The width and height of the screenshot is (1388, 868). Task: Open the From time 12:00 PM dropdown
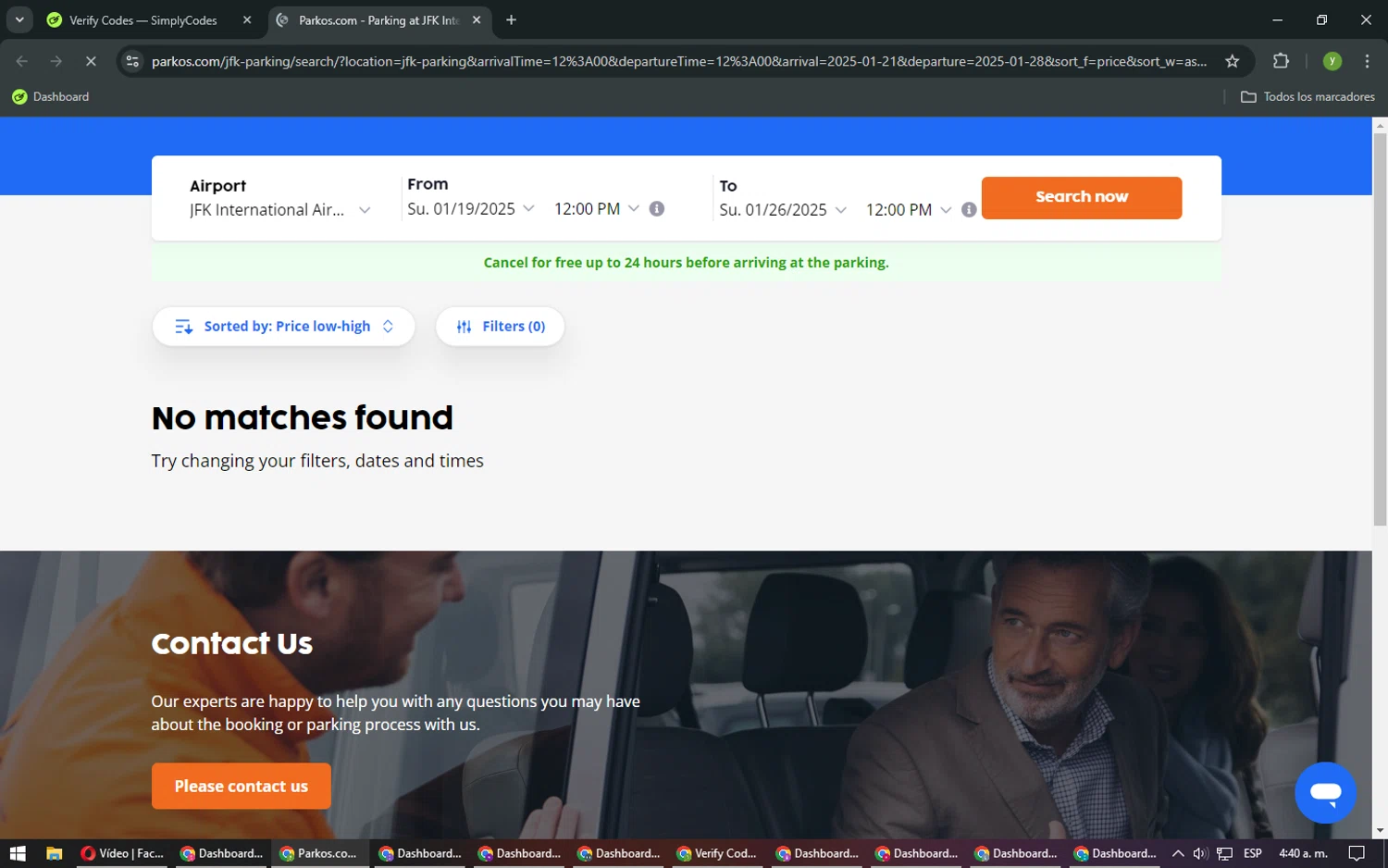tap(596, 209)
